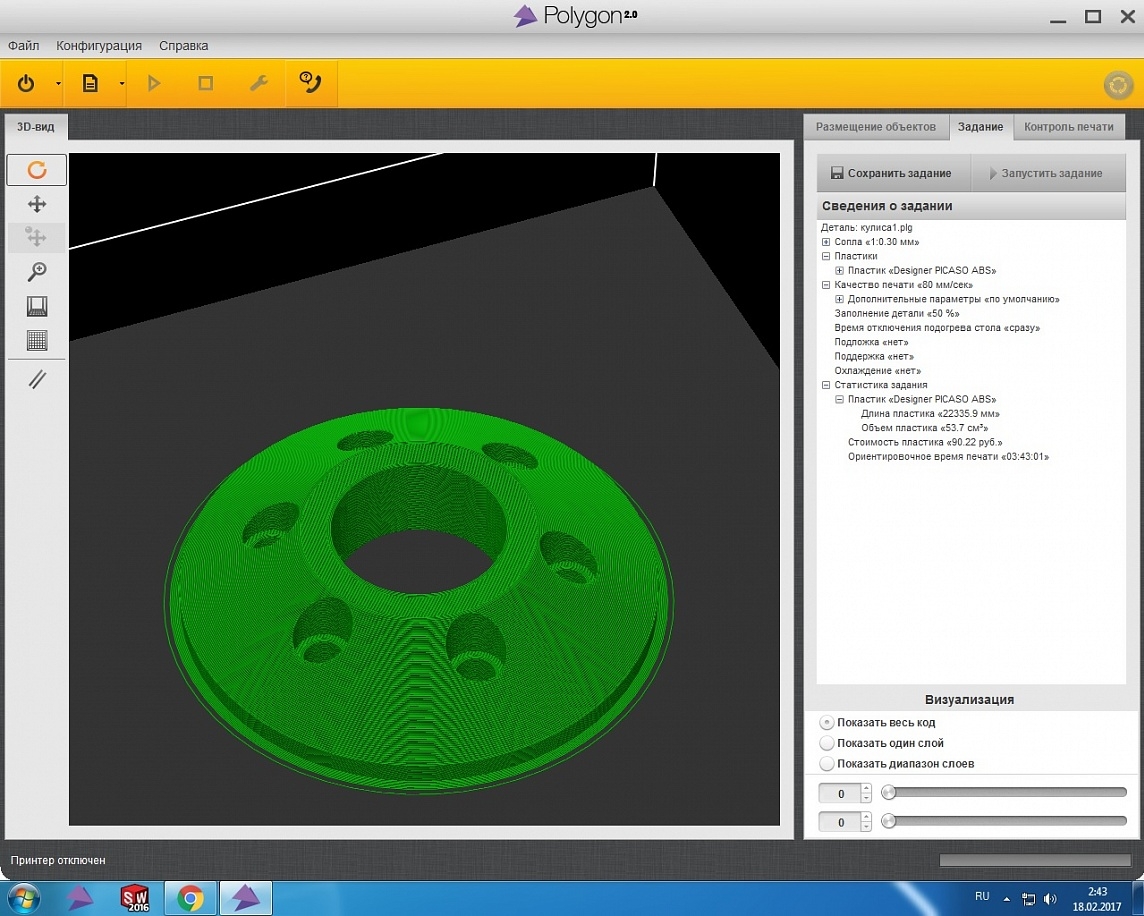Select the pan move view tool

[37, 204]
